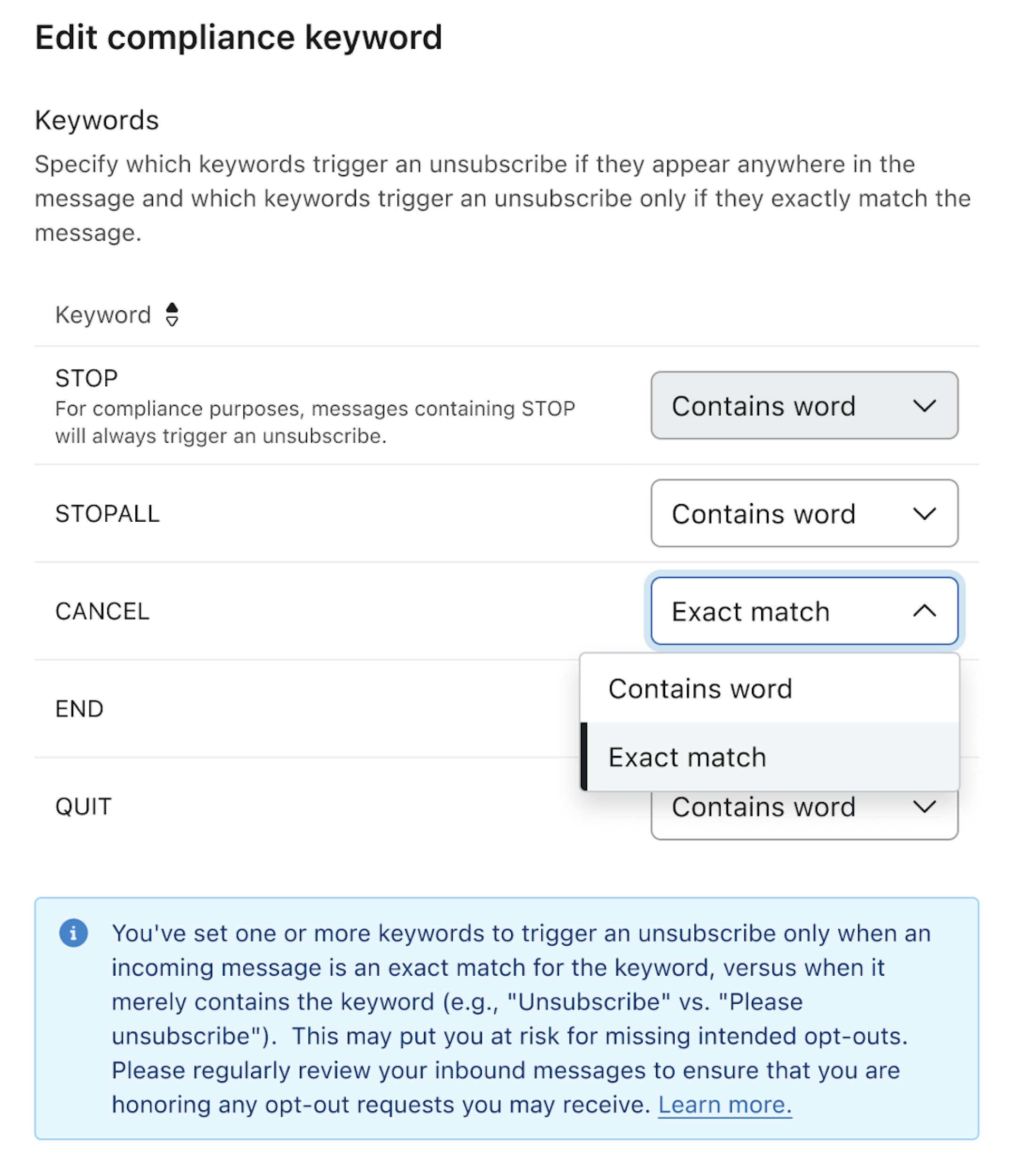This screenshot has height=1176, width=1012.
Task: Click the sort arrows beside Keyword header
Action: tap(172, 314)
